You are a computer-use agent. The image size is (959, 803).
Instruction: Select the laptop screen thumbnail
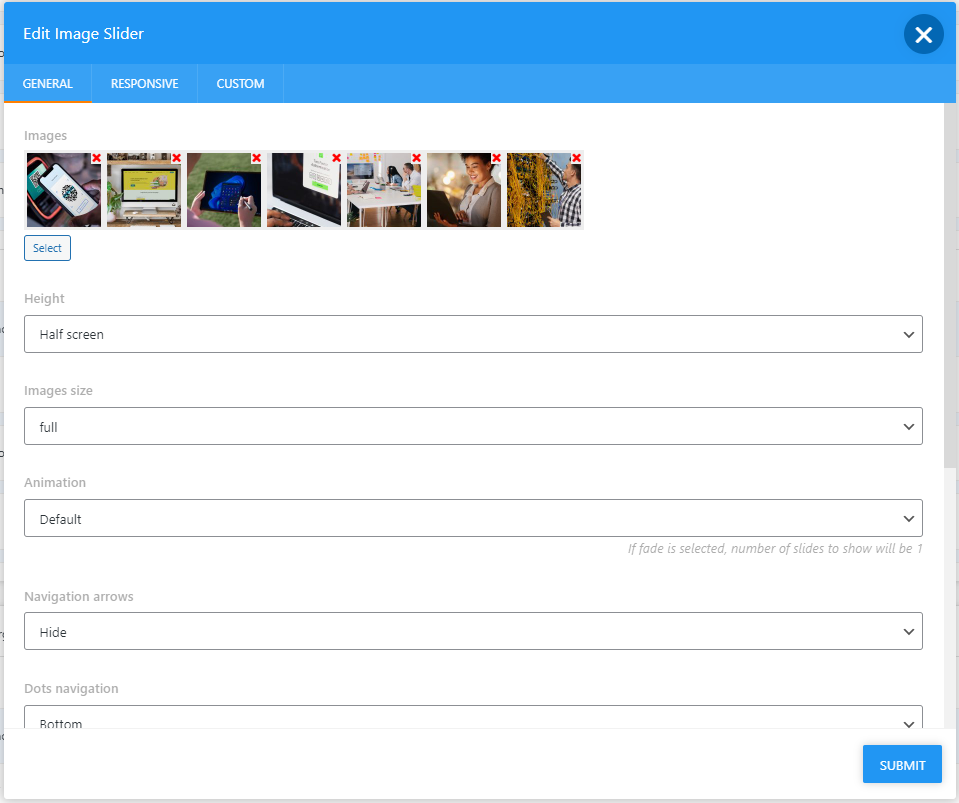304,190
